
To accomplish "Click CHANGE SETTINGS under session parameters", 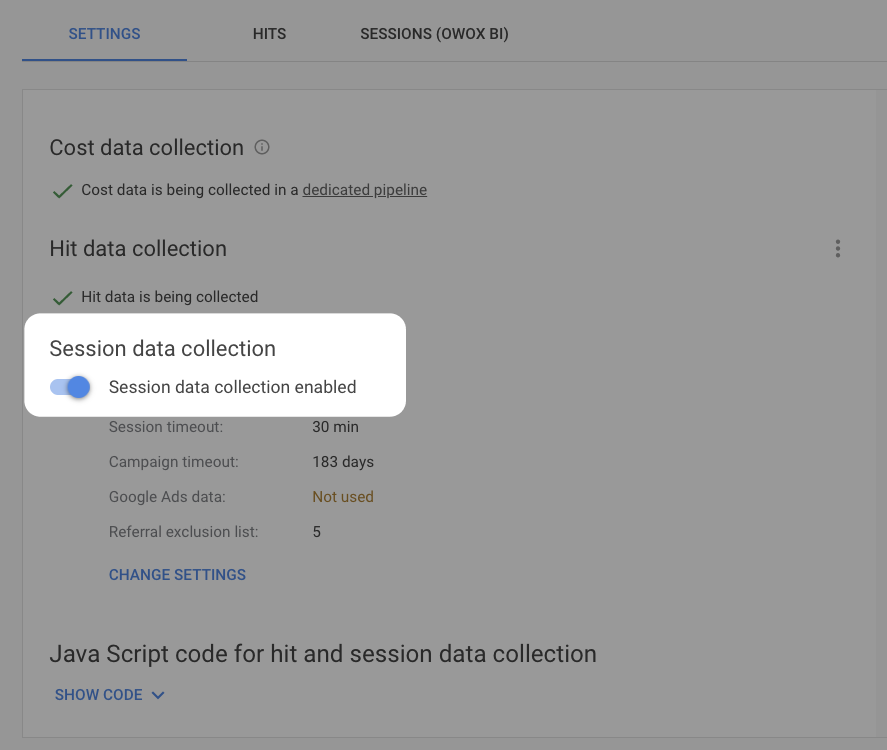I will point(177,574).
